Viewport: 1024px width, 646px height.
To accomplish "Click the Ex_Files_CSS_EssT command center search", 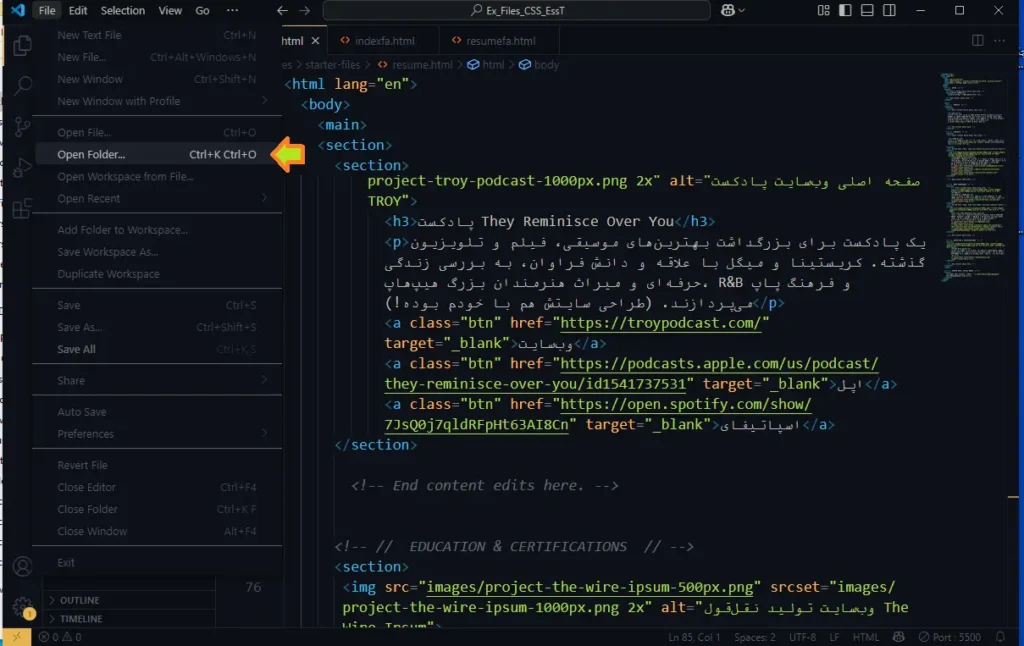I will (517, 10).
